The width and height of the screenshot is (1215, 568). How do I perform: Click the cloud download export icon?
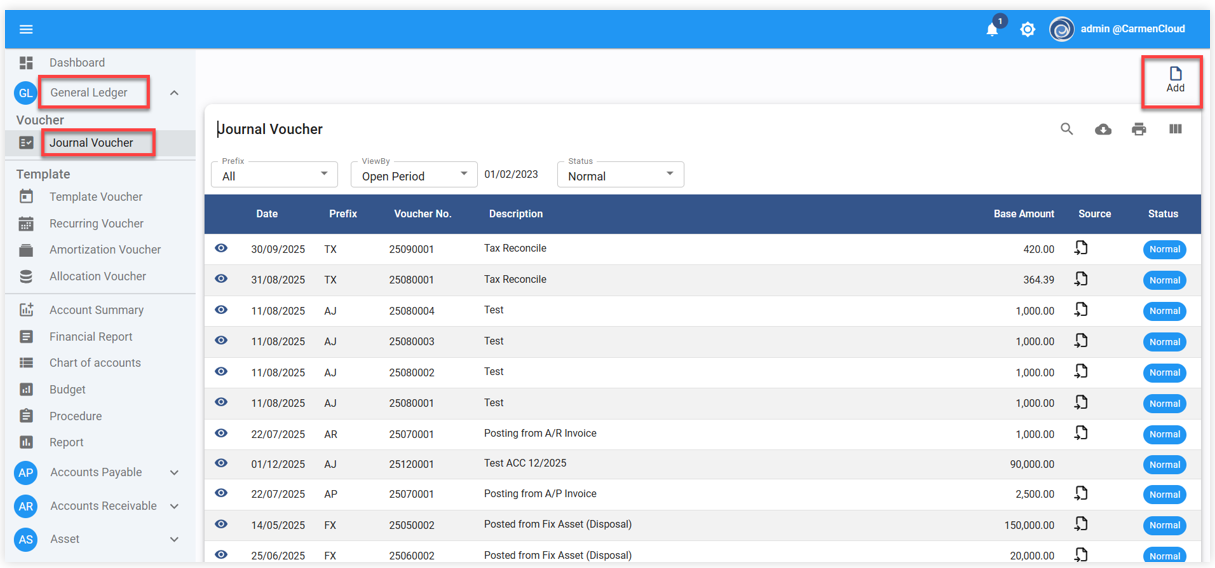click(x=1103, y=129)
